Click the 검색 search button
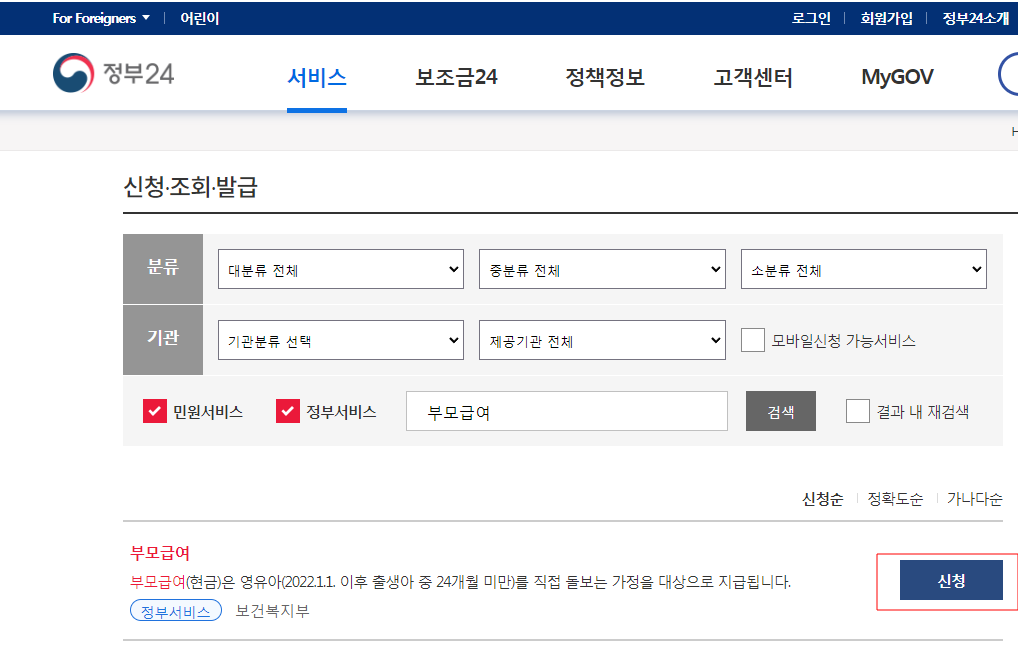The width and height of the screenshot is (1018, 669). tap(780, 410)
